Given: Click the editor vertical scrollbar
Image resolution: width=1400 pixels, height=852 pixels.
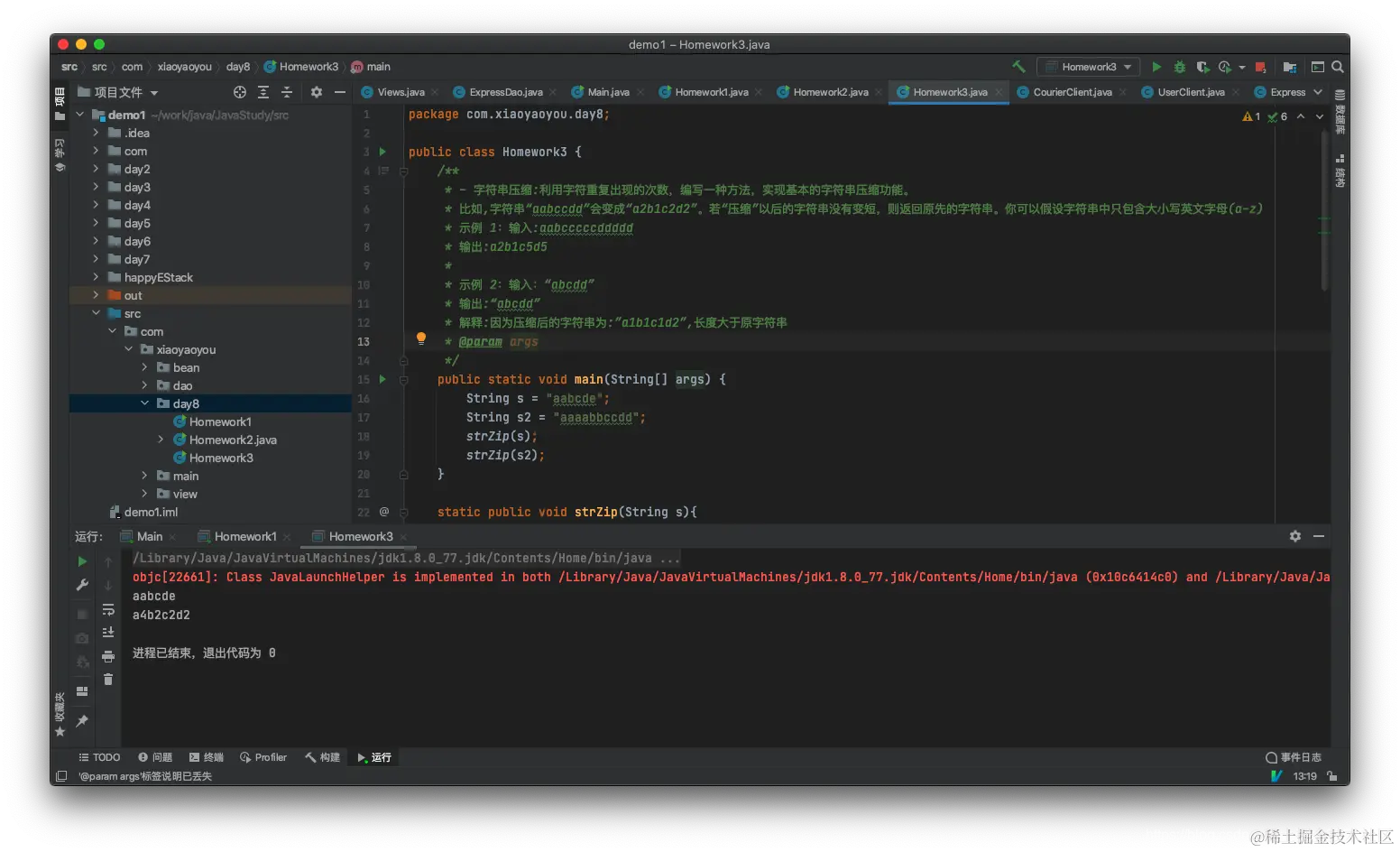Looking at the screenshot, I should (1324, 212).
